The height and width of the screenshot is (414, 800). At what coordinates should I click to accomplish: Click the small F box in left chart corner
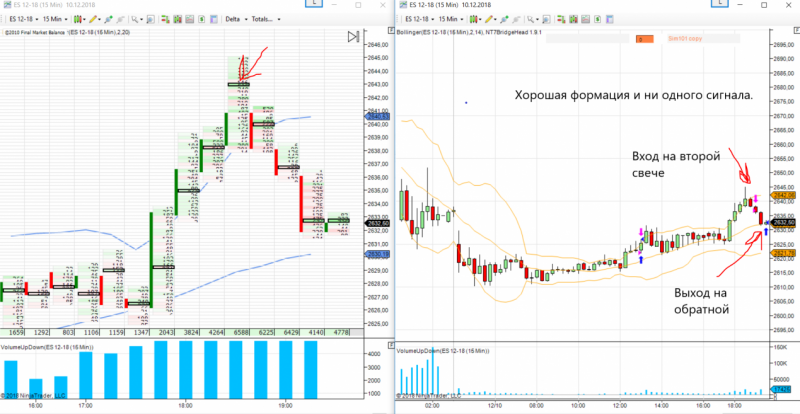pyautogui.click(x=391, y=31)
